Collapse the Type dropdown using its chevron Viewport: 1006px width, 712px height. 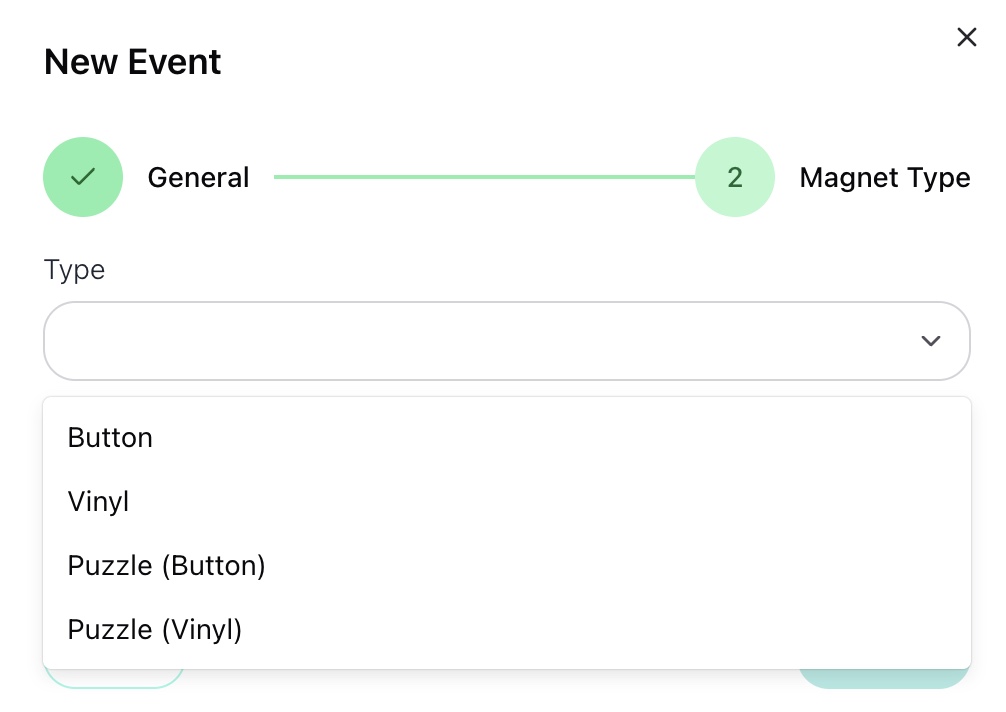tap(931, 341)
